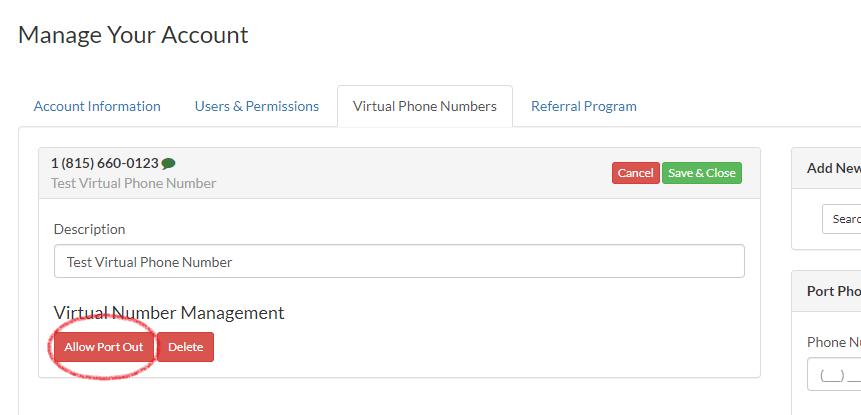Image resolution: width=861 pixels, height=415 pixels.
Task: Focus the Description text field
Action: (x=399, y=262)
